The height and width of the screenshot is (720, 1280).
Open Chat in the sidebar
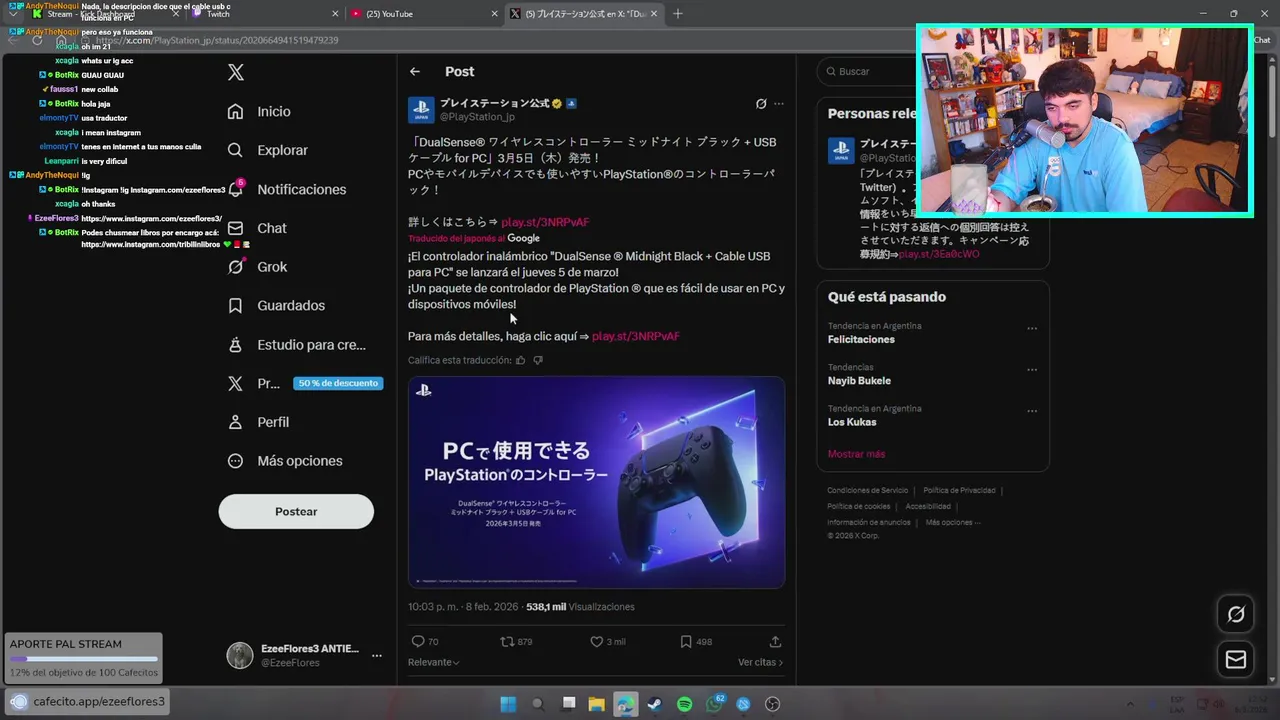click(x=272, y=228)
